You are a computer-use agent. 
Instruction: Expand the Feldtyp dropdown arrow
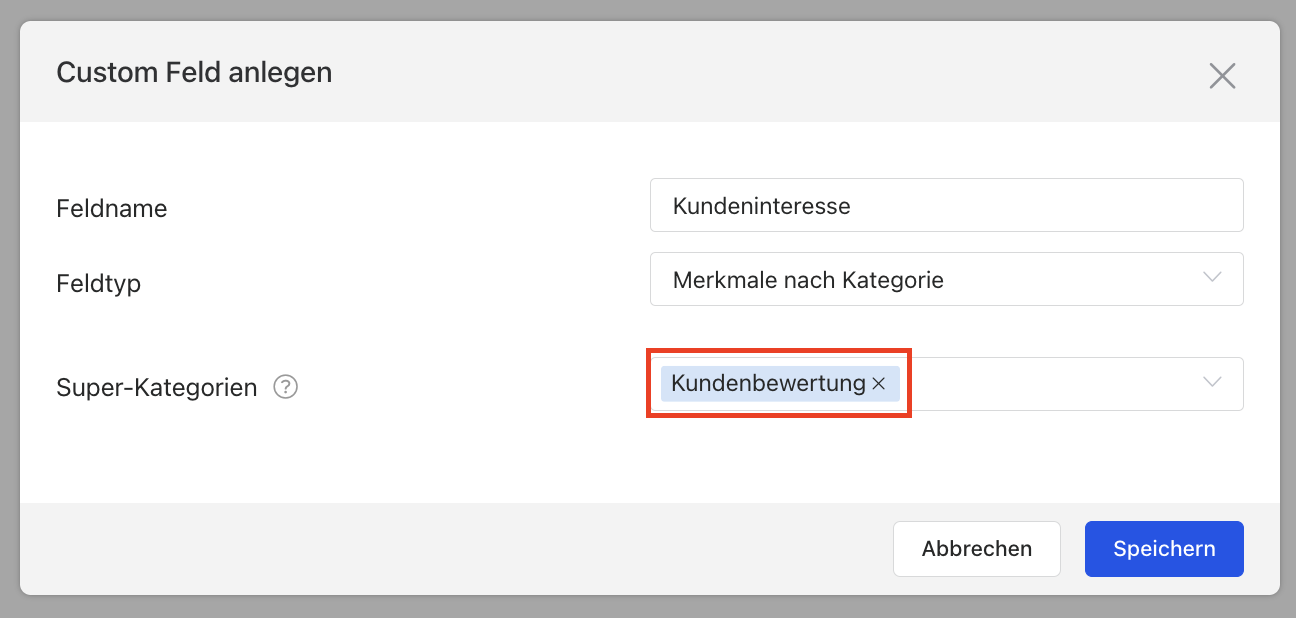tap(1212, 278)
